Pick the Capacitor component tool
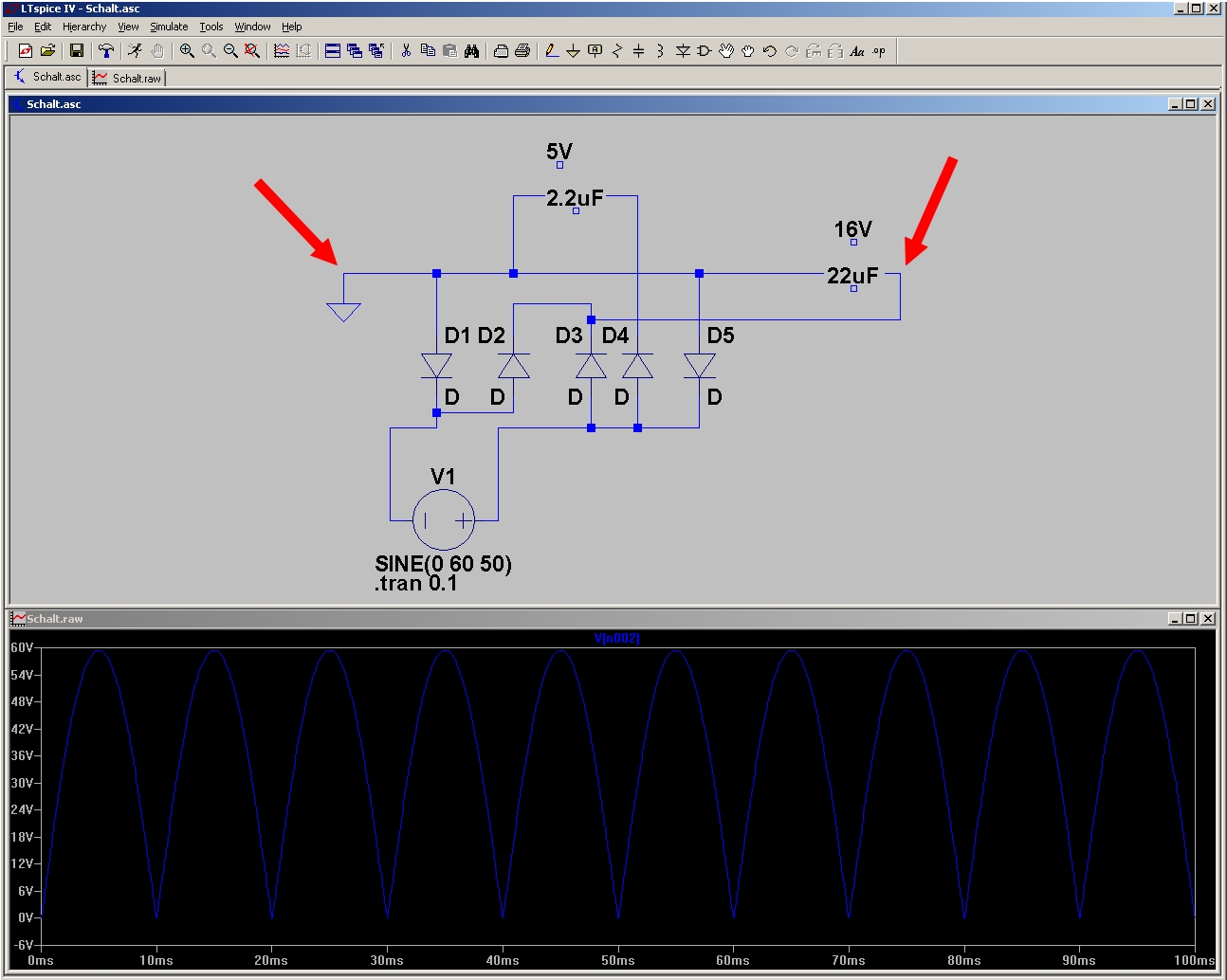The width and height of the screenshot is (1227, 980). [638, 51]
